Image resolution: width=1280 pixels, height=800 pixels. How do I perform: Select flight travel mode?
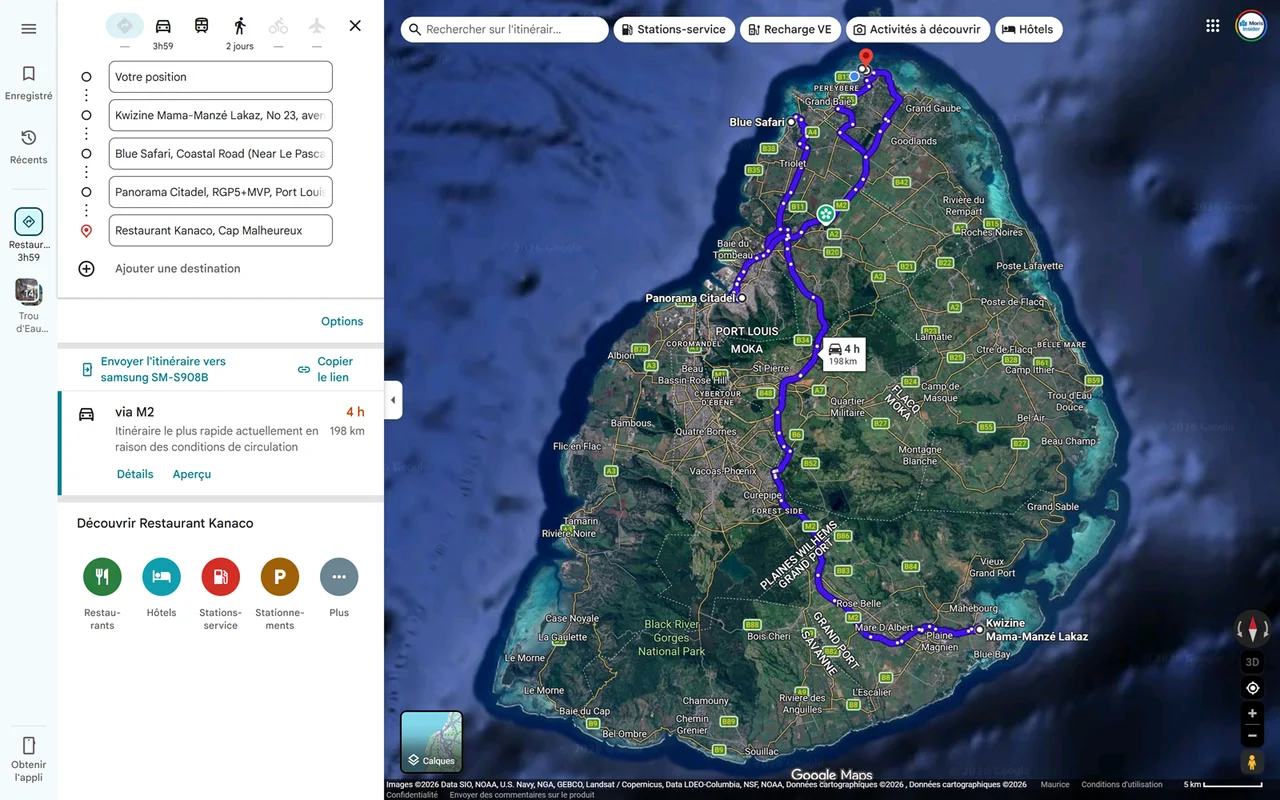point(316,26)
